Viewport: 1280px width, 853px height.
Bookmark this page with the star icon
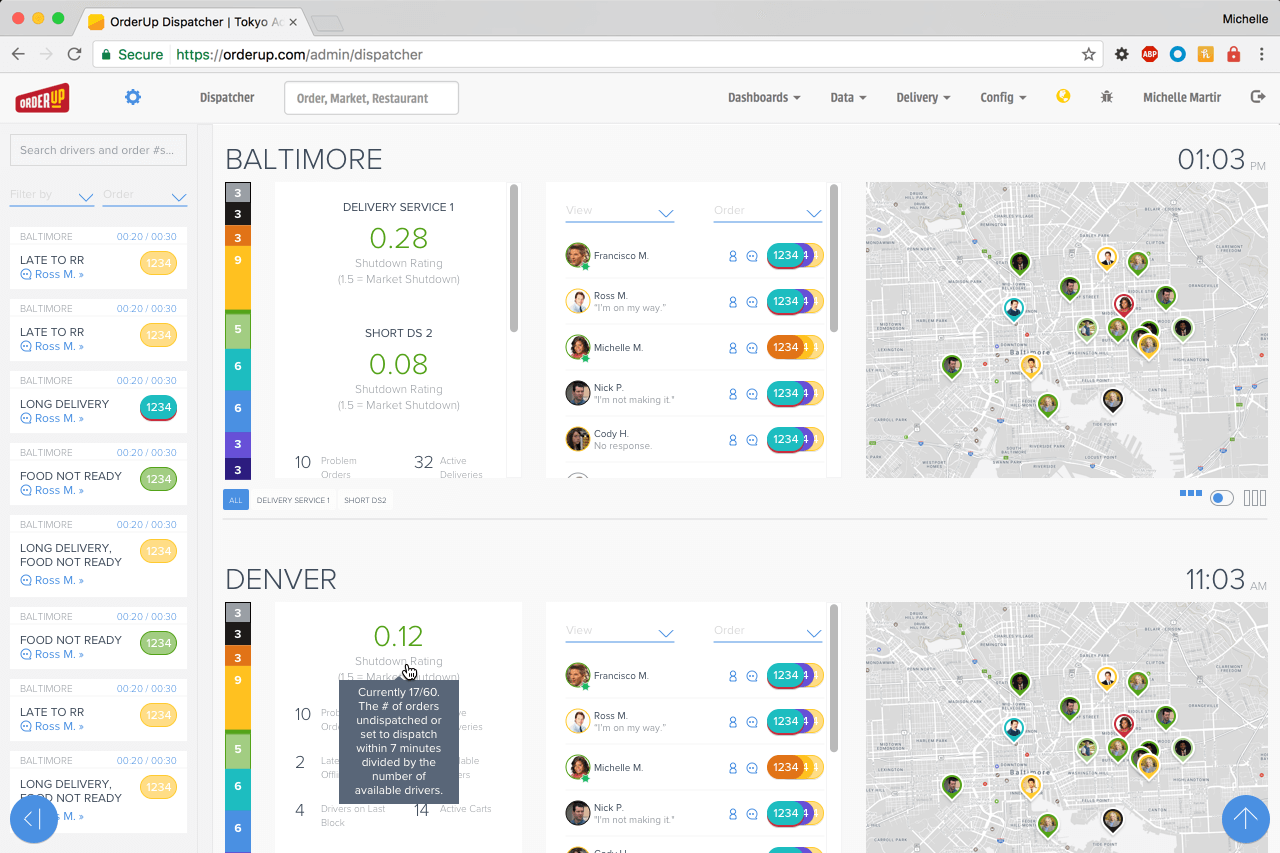[x=1089, y=54]
